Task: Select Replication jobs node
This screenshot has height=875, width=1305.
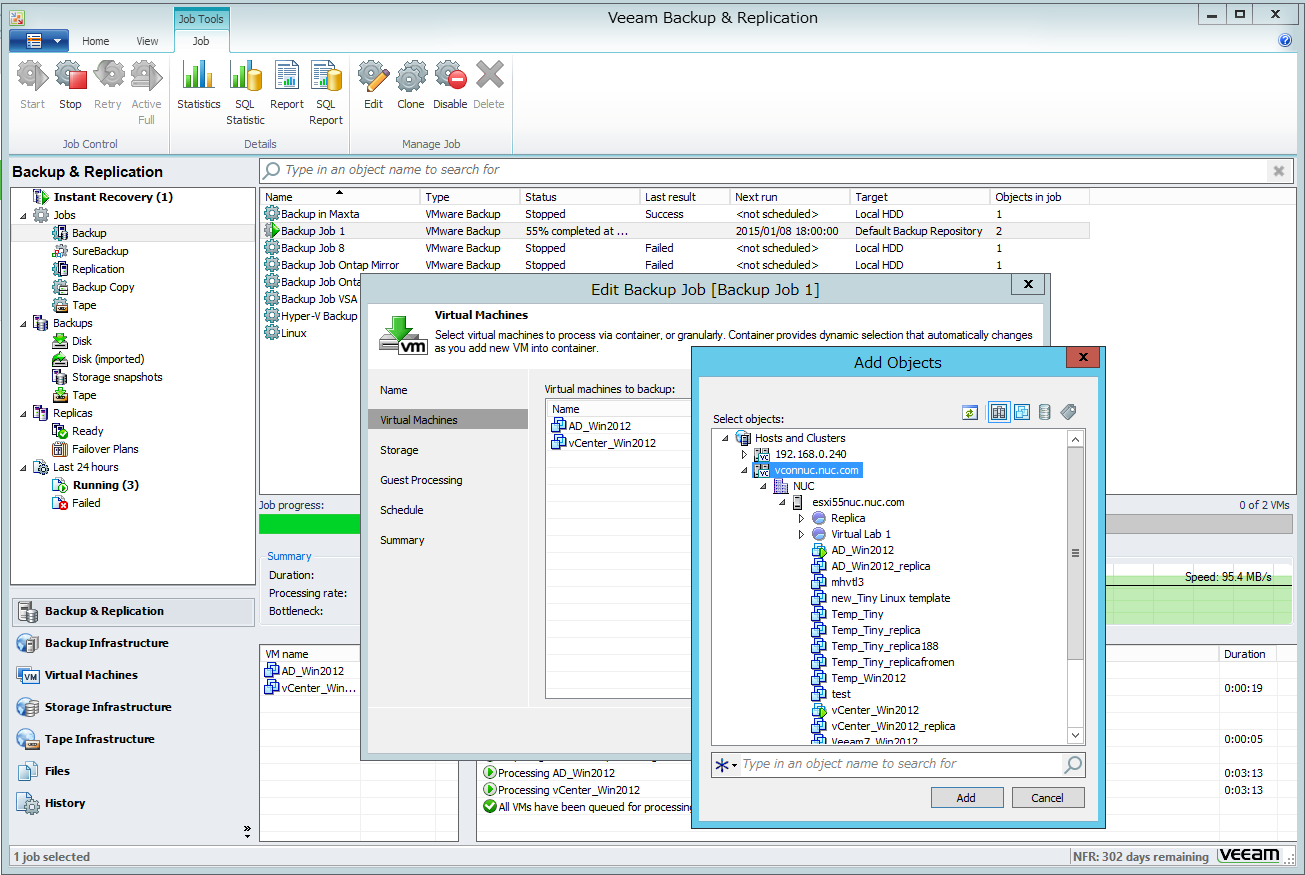Action: pyautogui.click(x=98, y=269)
